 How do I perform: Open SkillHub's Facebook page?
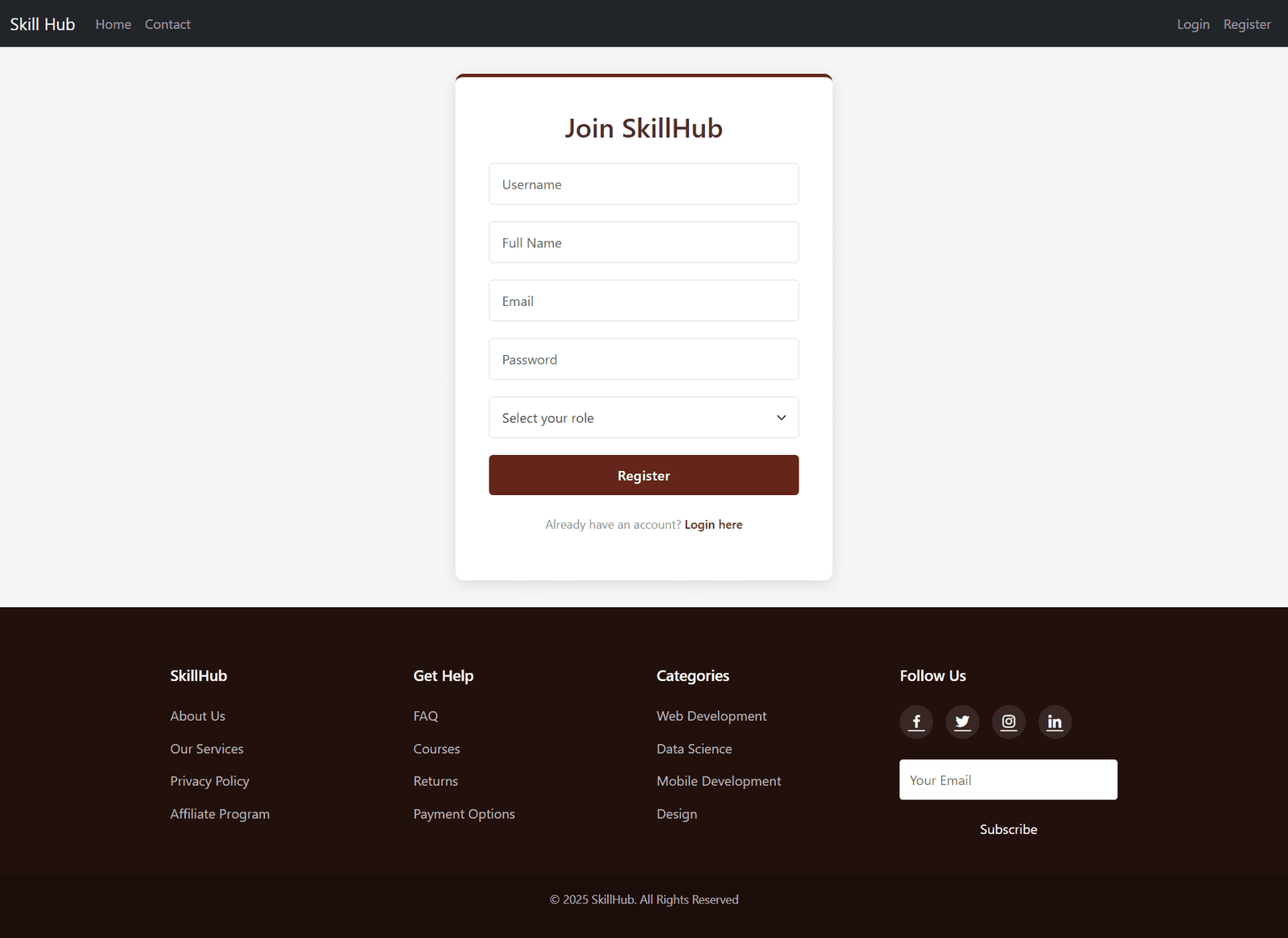click(915, 721)
